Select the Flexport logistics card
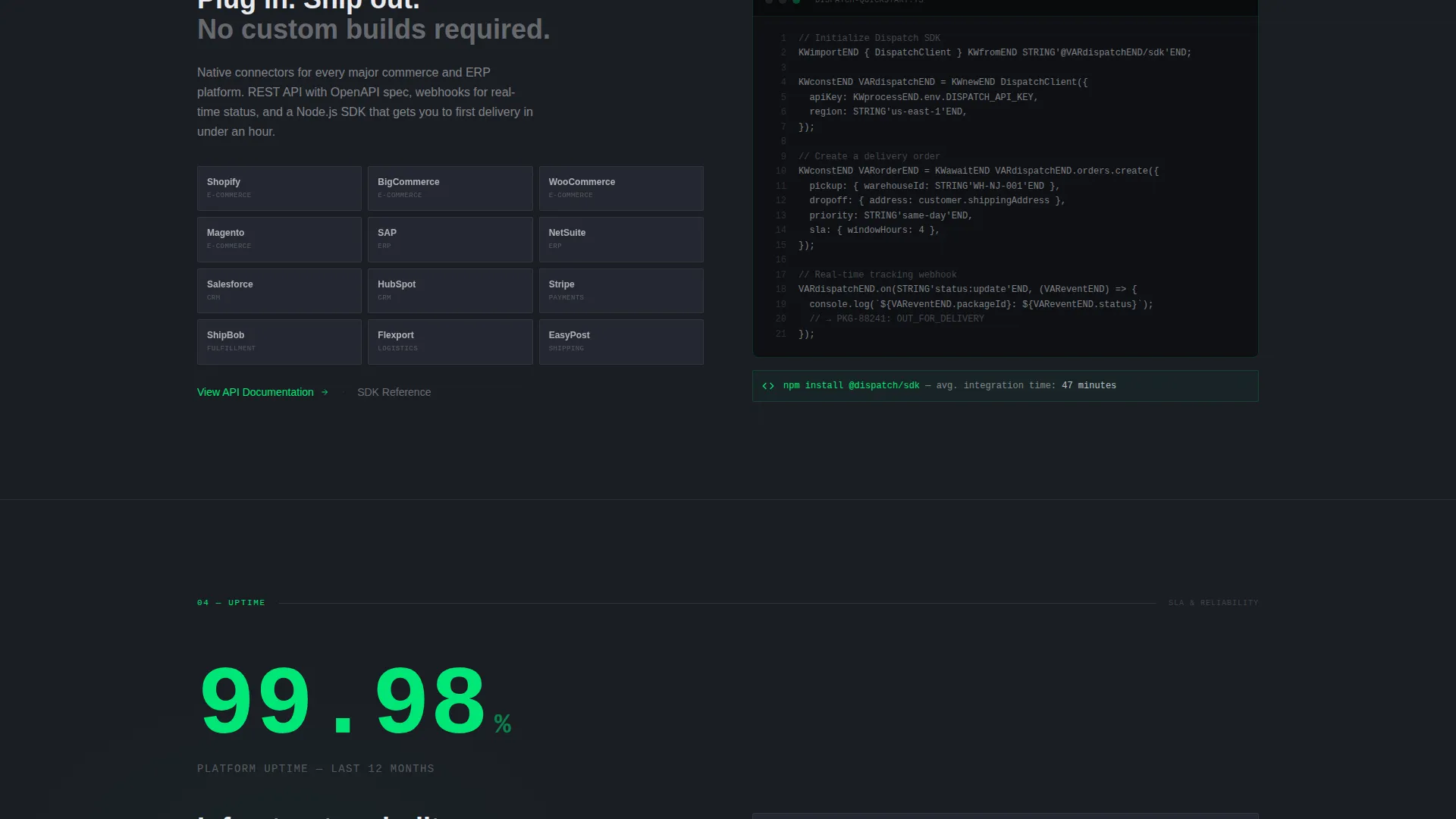The height and width of the screenshot is (819, 1456). pos(450,342)
